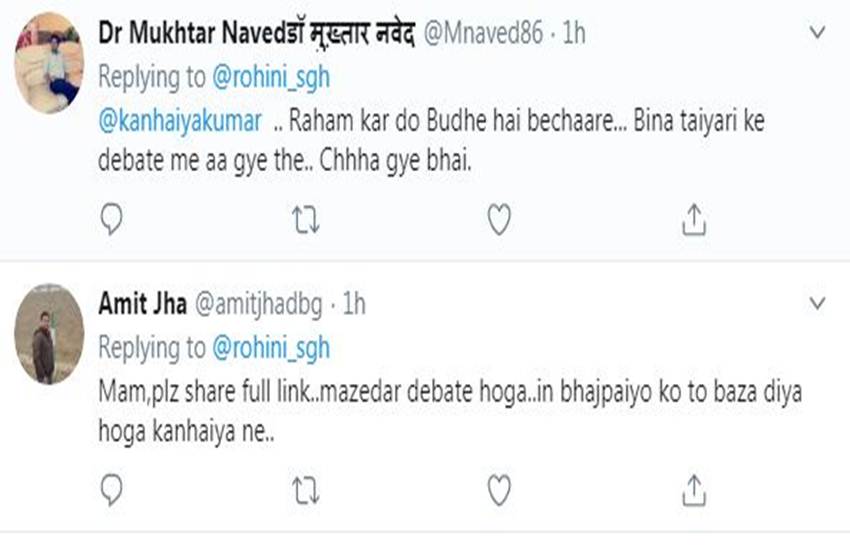Screen dimensions: 850x550
Task: Open more options for Mukhtar Naved's tweet
Action: tap(817, 33)
